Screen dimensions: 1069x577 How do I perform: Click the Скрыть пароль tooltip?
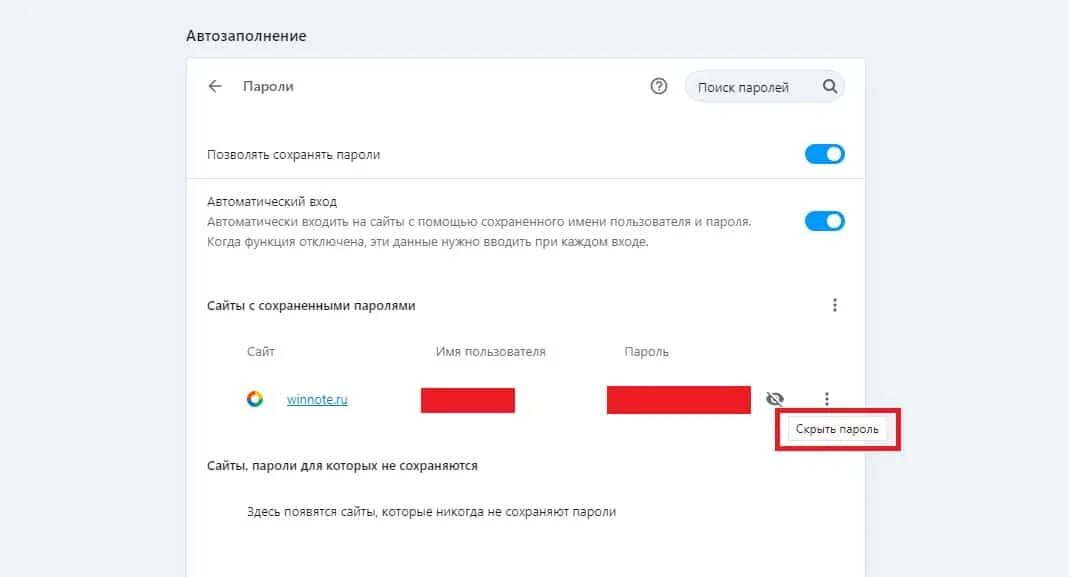click(x=836, y=430)
